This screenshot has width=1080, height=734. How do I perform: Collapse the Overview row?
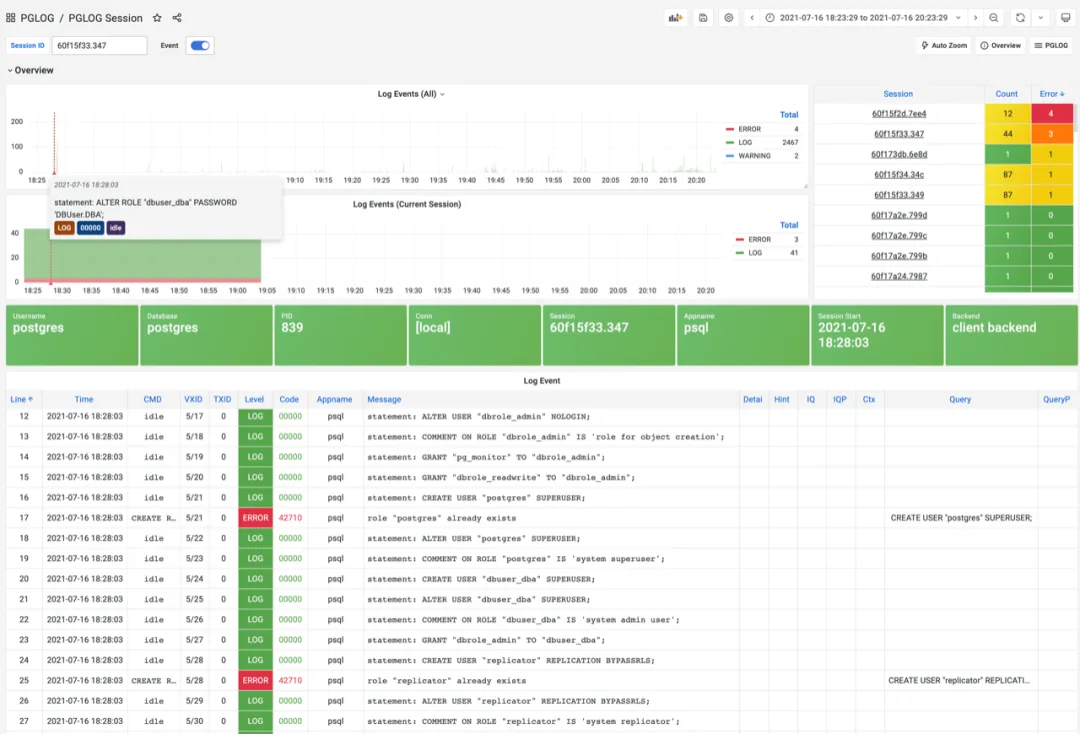coord(30,70)
